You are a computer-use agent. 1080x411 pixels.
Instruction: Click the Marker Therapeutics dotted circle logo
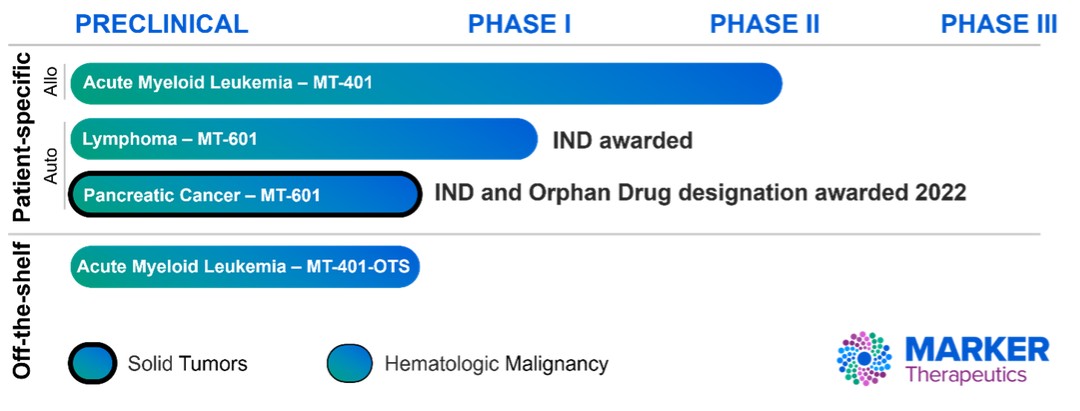click(x=864, y=359)
